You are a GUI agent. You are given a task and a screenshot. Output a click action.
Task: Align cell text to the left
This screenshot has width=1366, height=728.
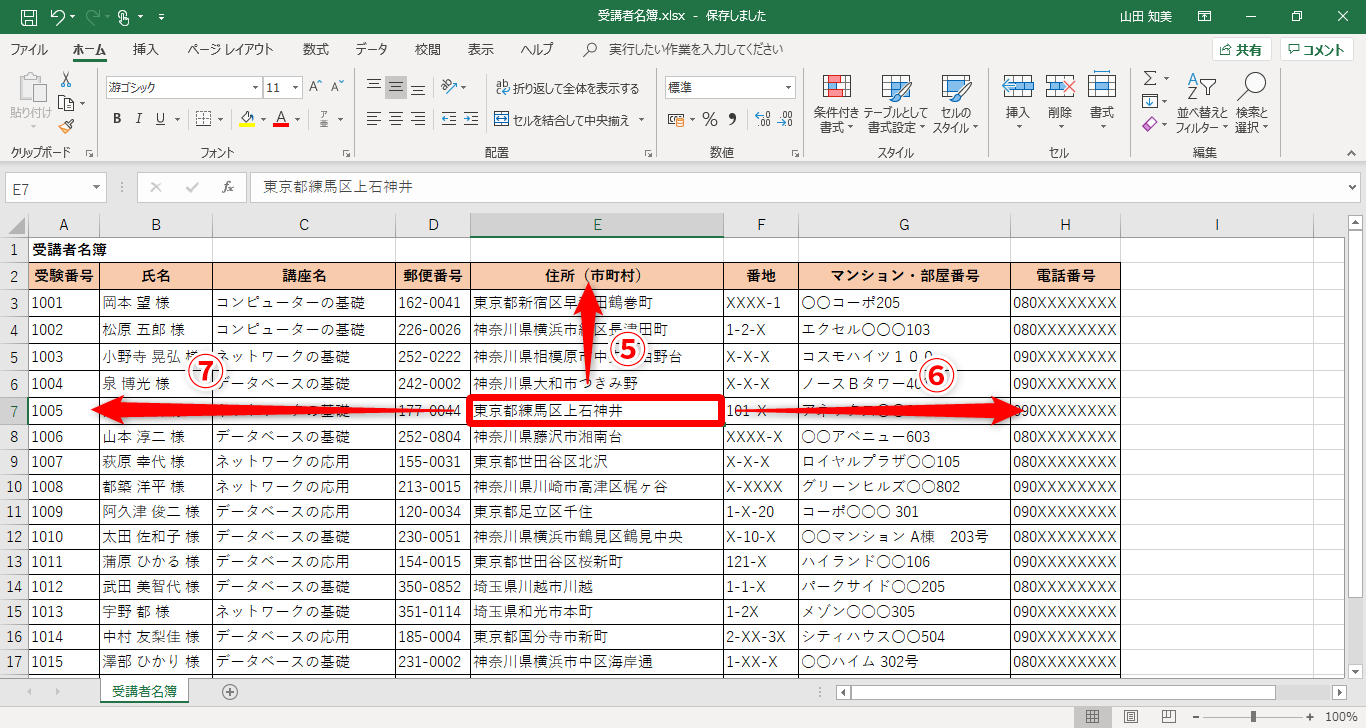pyautogui.click(x=374, y=120)
